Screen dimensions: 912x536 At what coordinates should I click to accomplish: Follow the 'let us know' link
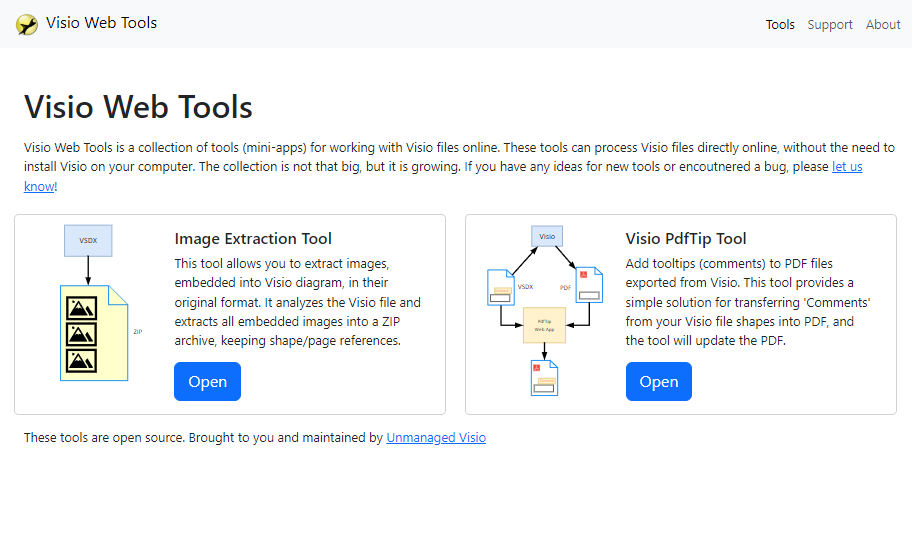[x=847, y=167]
